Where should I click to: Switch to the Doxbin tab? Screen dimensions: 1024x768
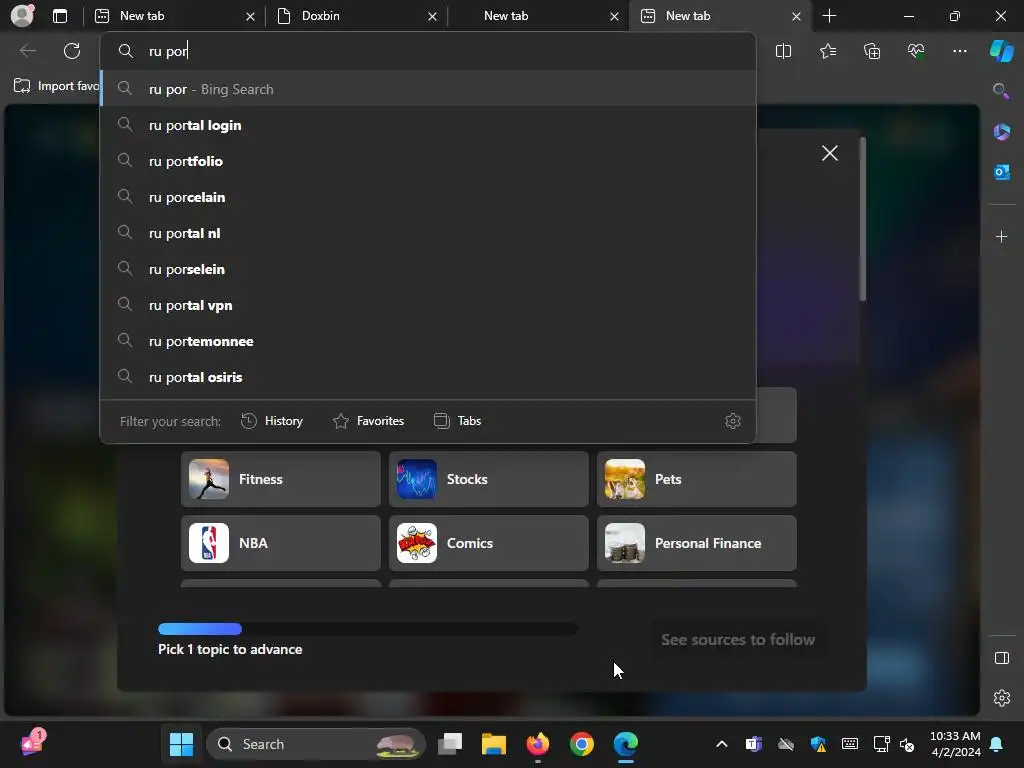pos(355,16)
